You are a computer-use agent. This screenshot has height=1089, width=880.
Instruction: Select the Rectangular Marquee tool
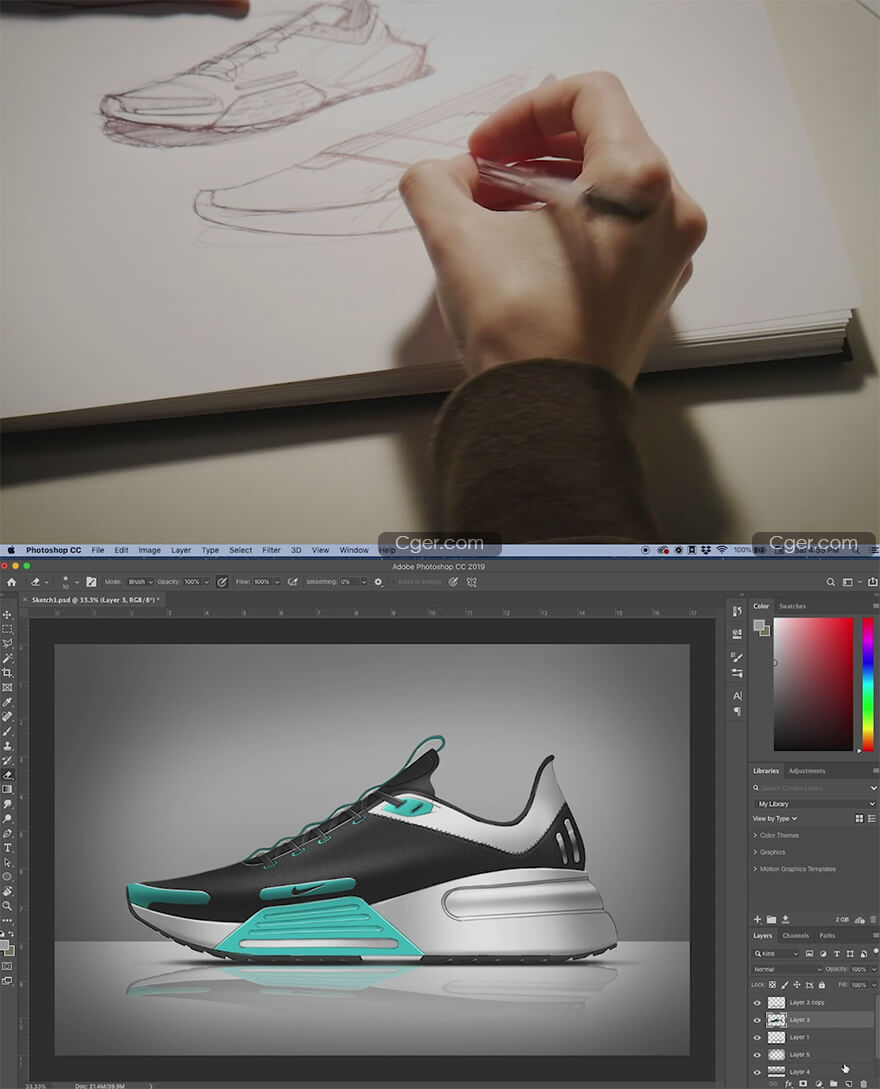8,629
